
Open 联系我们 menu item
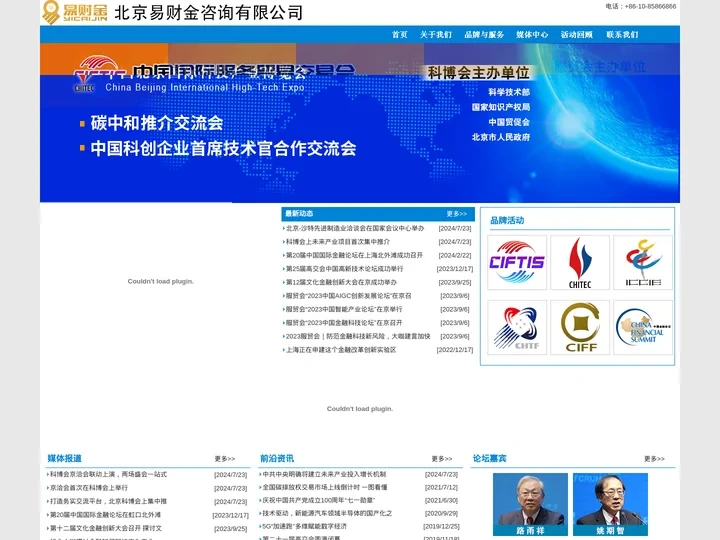(622, 34)
